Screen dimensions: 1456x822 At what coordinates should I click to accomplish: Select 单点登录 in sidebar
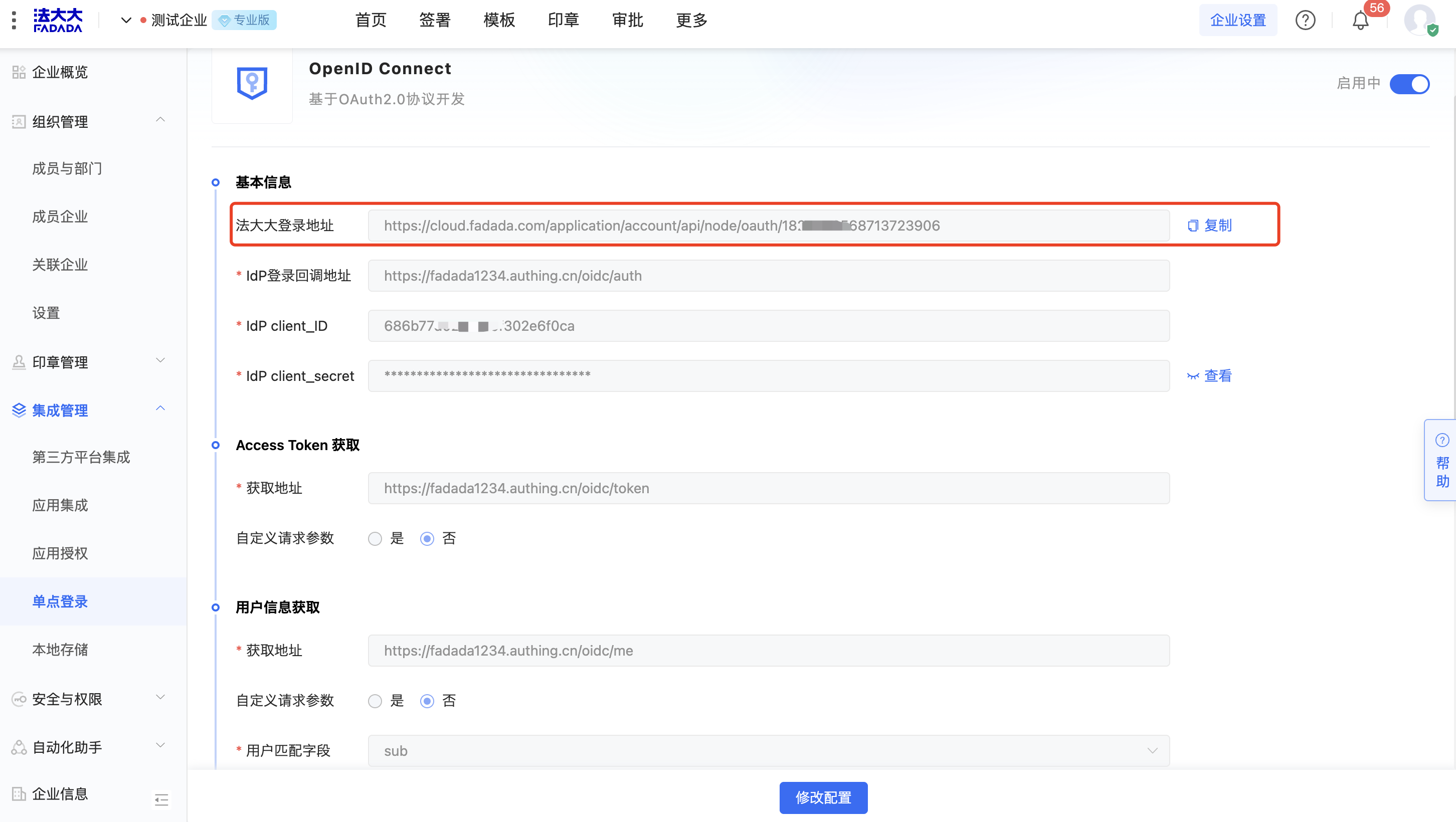93,601
